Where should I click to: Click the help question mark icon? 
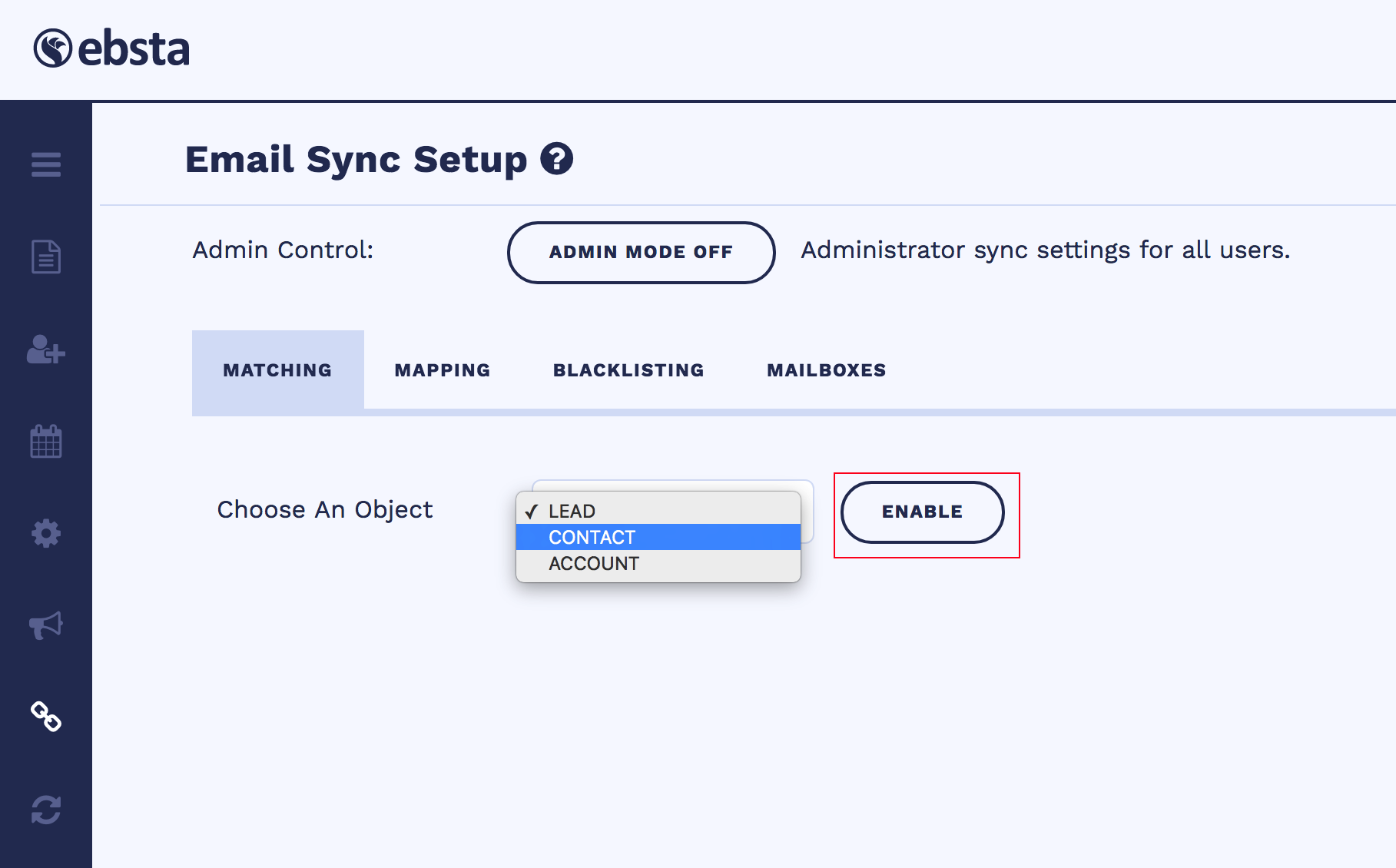click(556, 159)
